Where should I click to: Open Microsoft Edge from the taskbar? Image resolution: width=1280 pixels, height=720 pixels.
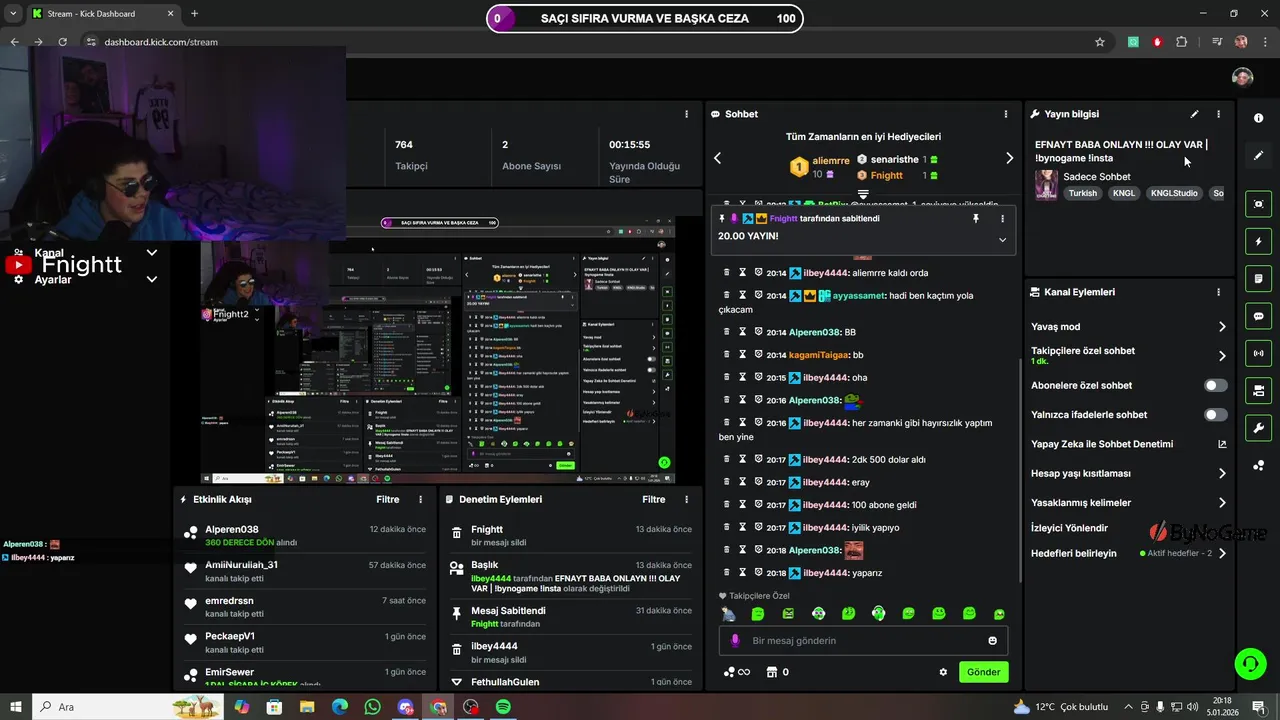point(340,707)
